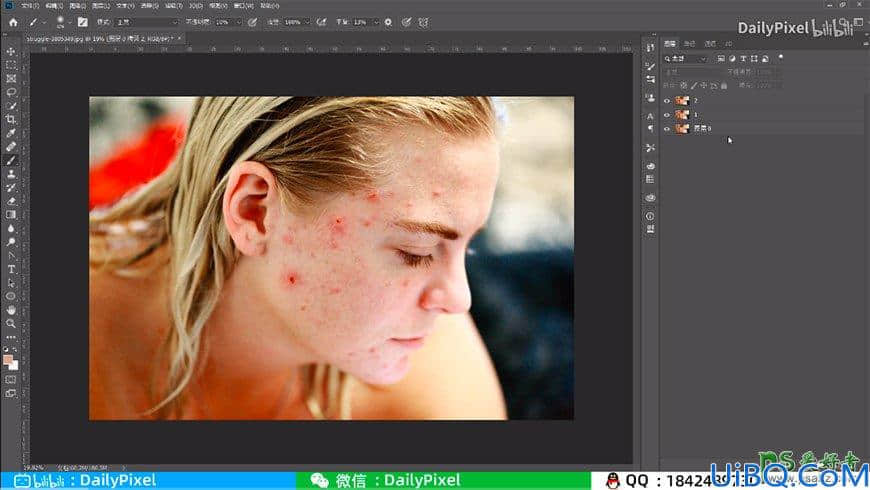
Task: Hide layer 1 via eye icon
Action: (667, 115)
